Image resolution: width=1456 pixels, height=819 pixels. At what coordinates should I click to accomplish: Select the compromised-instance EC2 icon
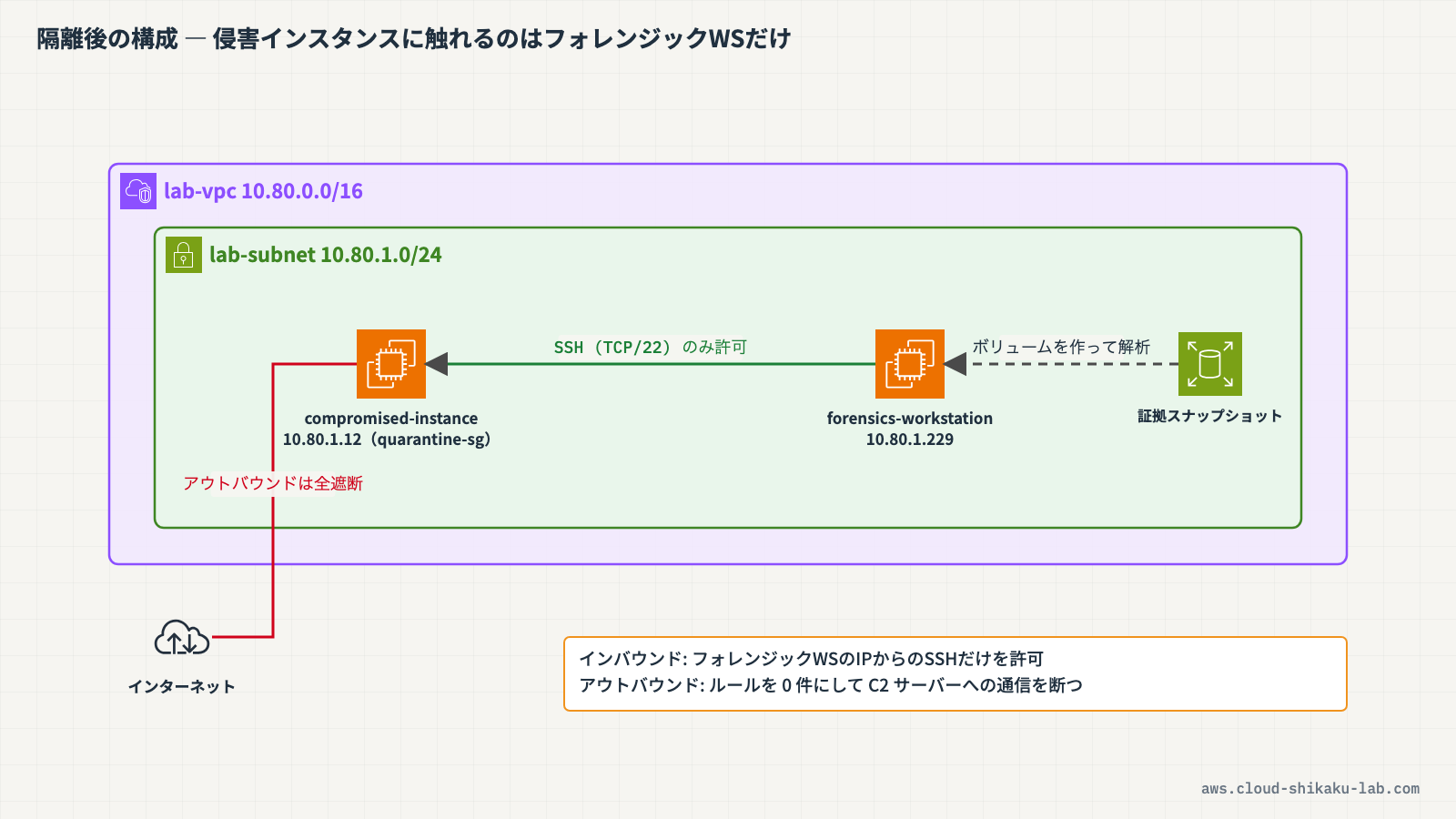click(391, 364)
